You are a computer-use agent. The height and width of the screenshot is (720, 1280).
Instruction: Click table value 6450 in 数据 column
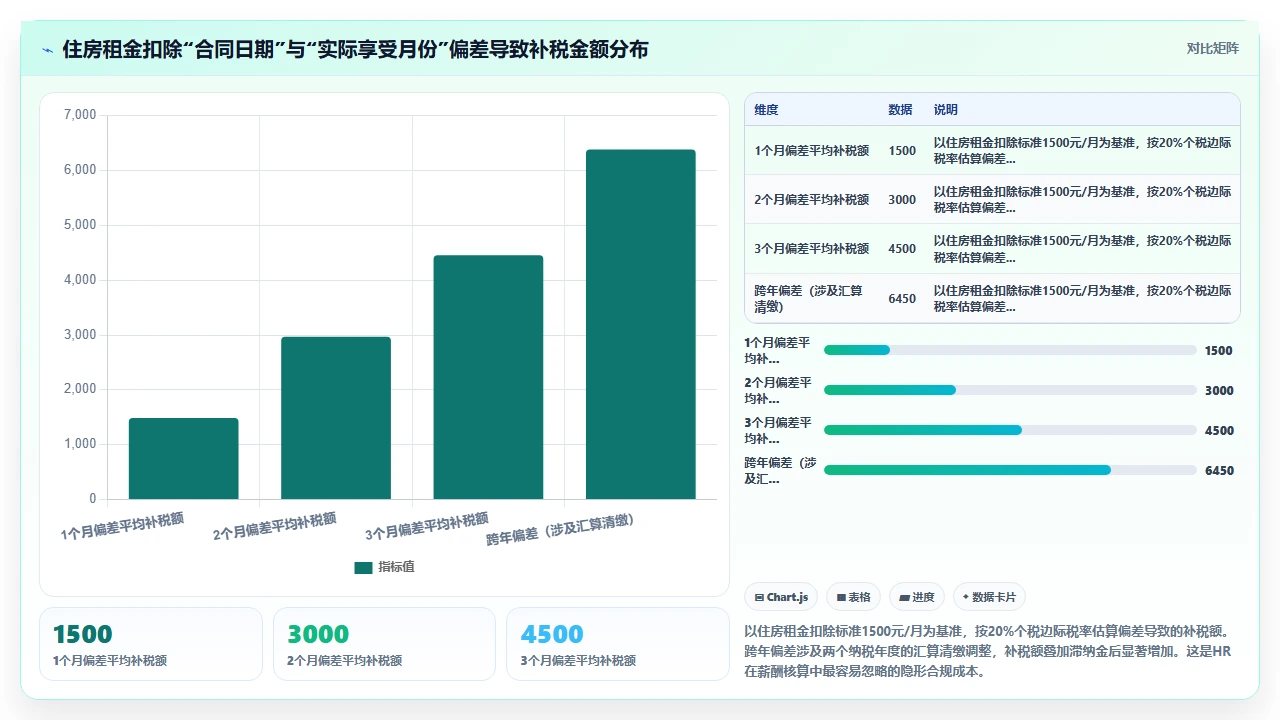902,299
